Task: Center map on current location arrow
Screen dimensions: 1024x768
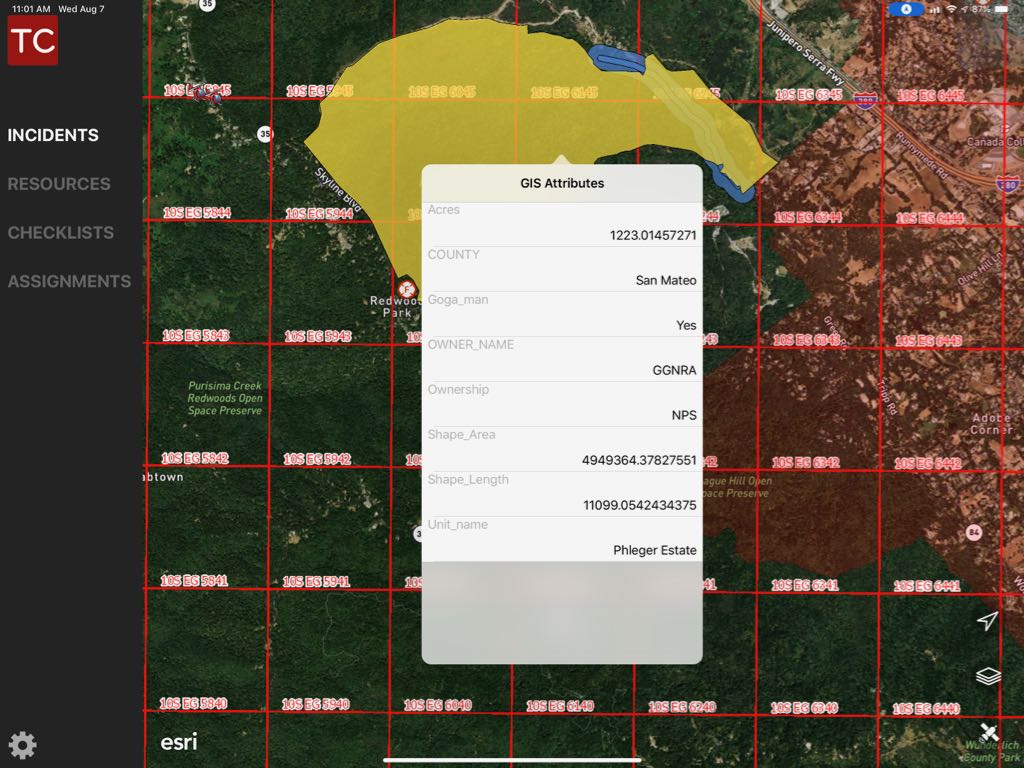Action: (x=987, y=621)
